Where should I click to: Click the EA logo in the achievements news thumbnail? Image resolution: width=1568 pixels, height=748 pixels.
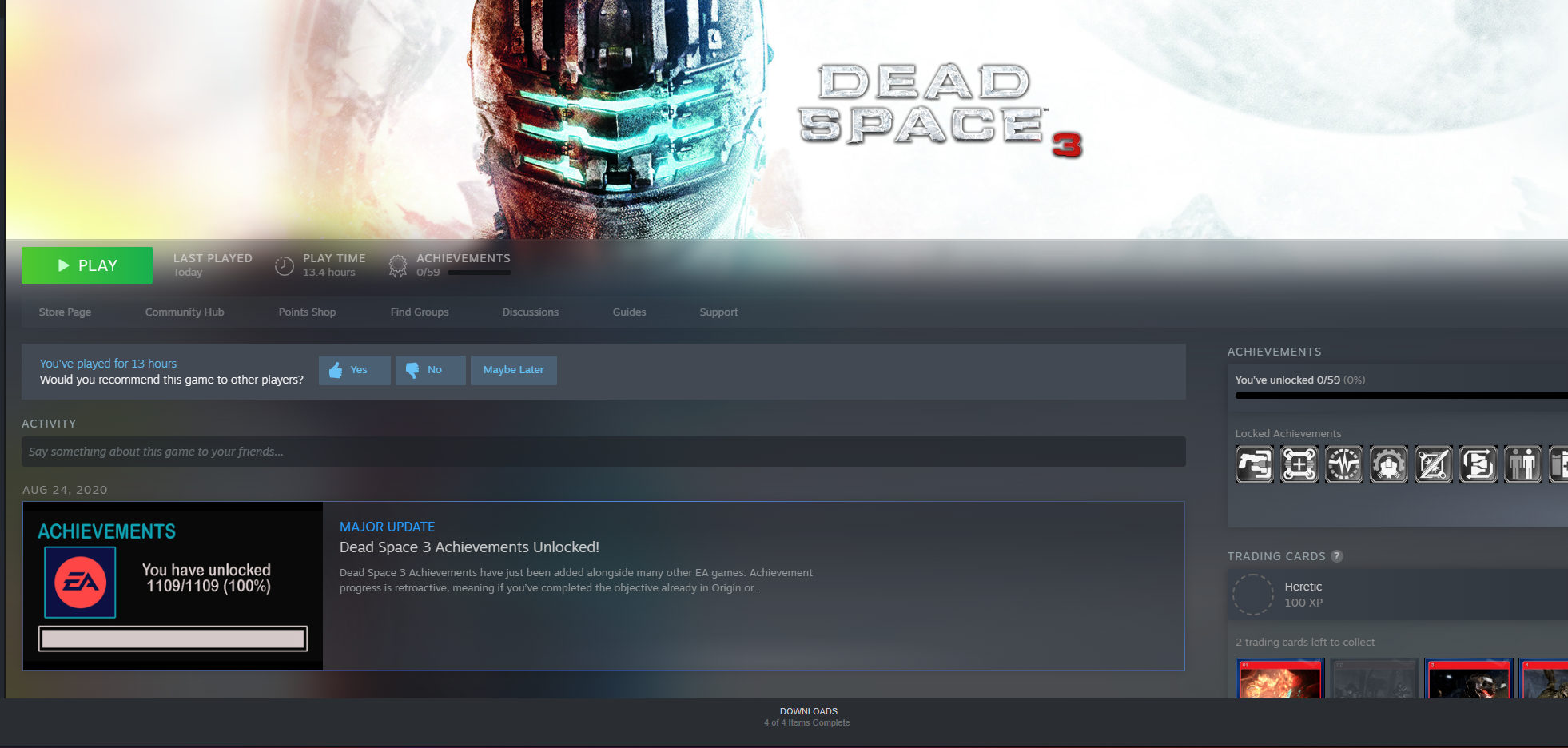click(x=80, y=583)
